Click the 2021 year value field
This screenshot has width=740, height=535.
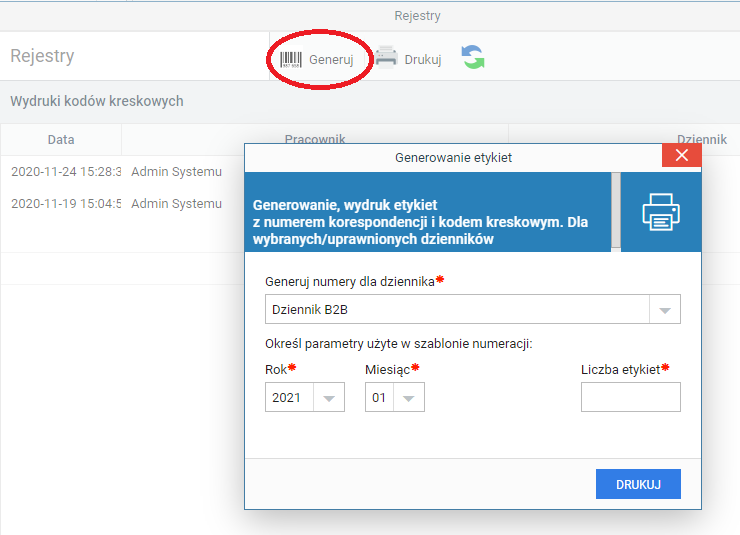coord(290,398)
